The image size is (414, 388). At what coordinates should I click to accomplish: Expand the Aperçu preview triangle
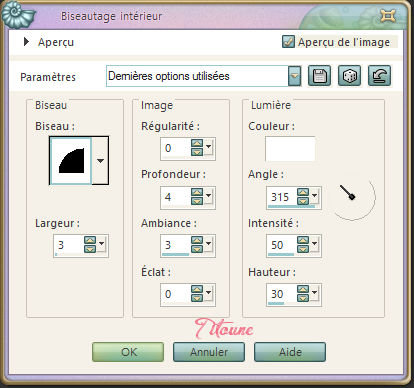(x=26, y=42)
